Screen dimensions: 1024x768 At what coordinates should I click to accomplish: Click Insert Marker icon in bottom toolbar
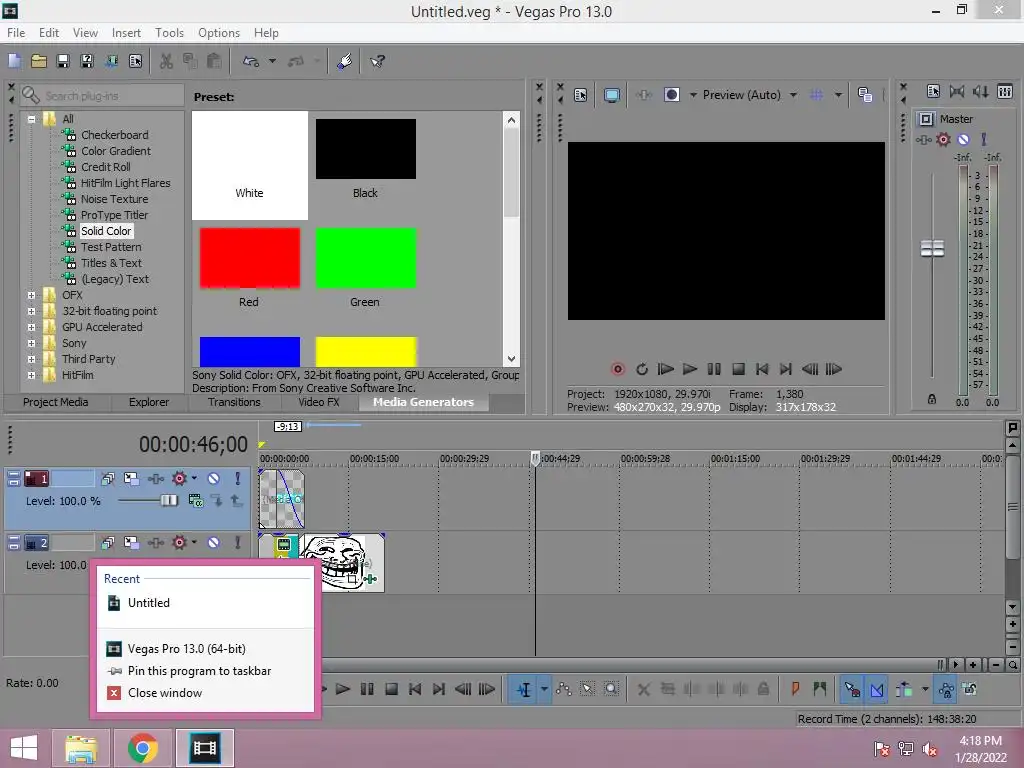[x=795, y=689]
